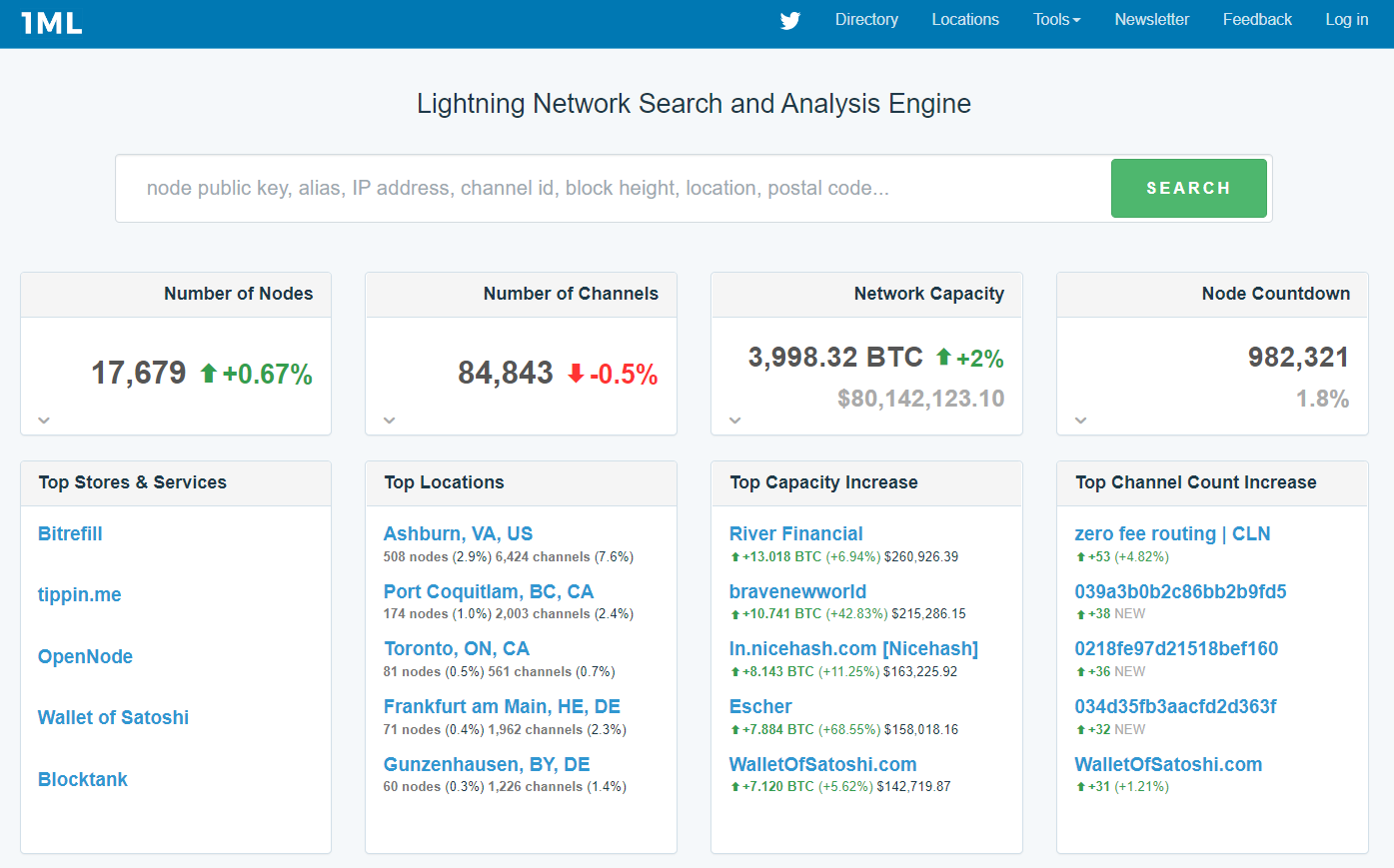Click the +13.018 BTC River Financial stat

(x=775, y=556)
